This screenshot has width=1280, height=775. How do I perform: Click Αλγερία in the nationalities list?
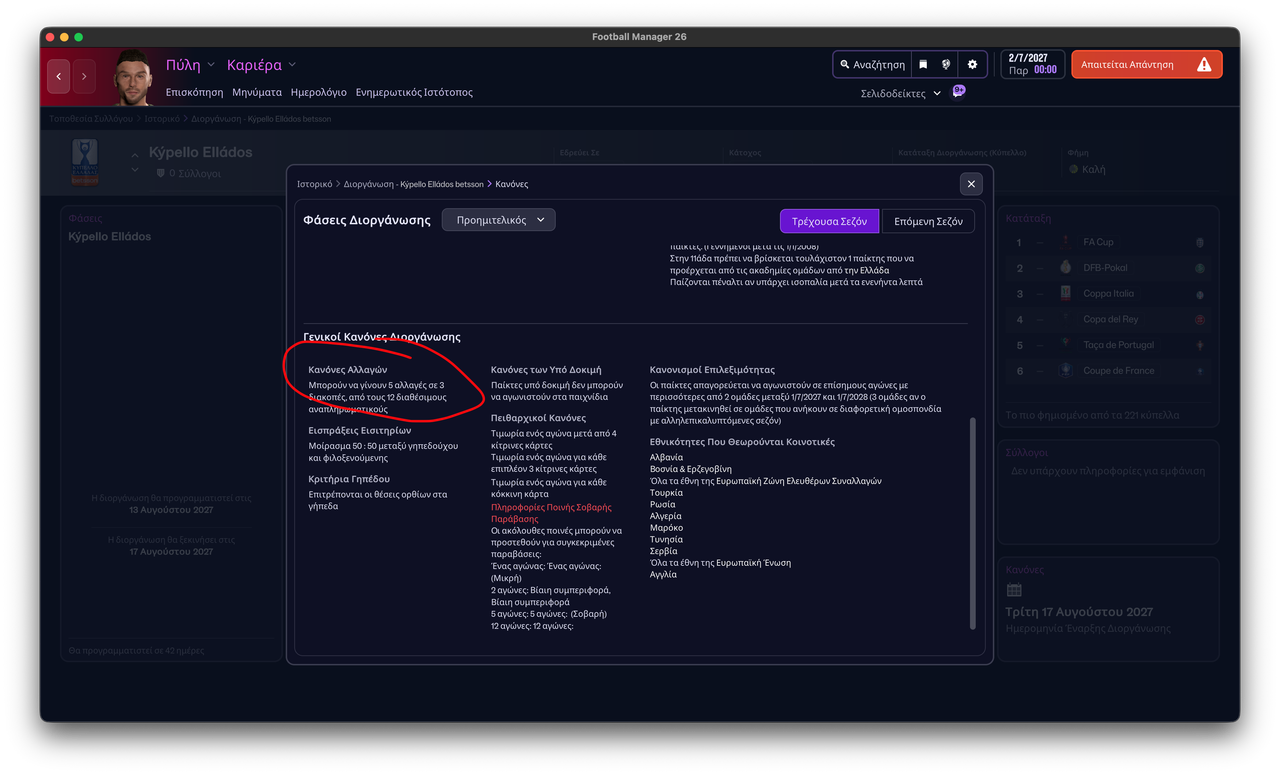[x=666, y=516]
